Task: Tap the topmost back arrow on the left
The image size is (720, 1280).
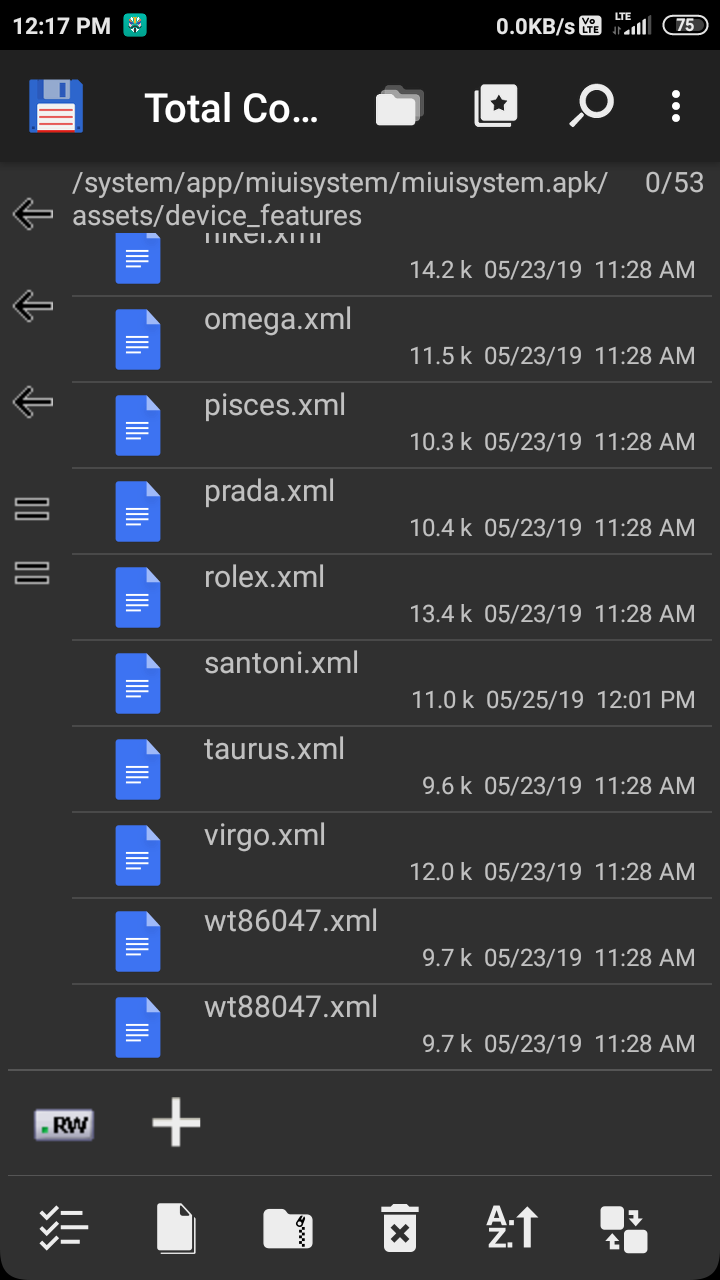Action: [33, 213]
